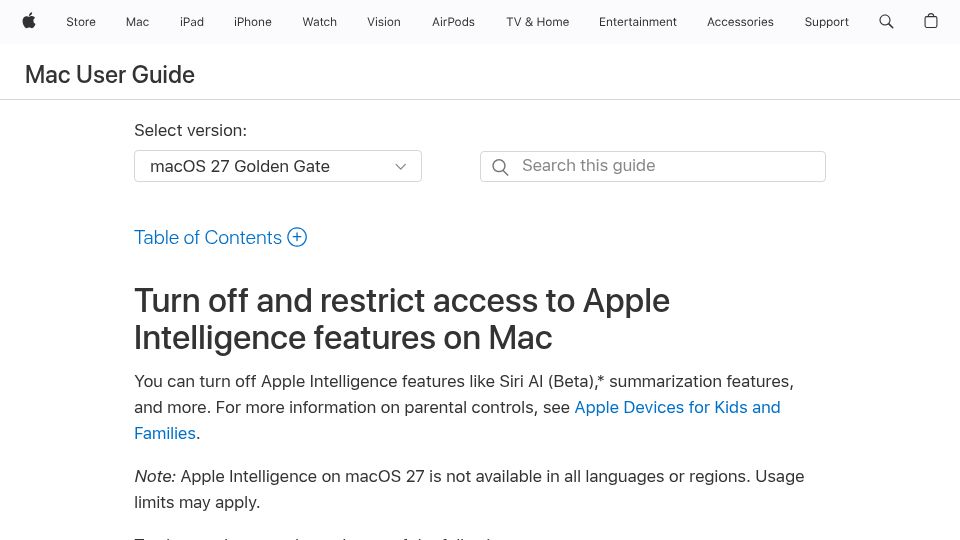Select Accessories in navigation
960x540 pixels.
coord(740,22)
